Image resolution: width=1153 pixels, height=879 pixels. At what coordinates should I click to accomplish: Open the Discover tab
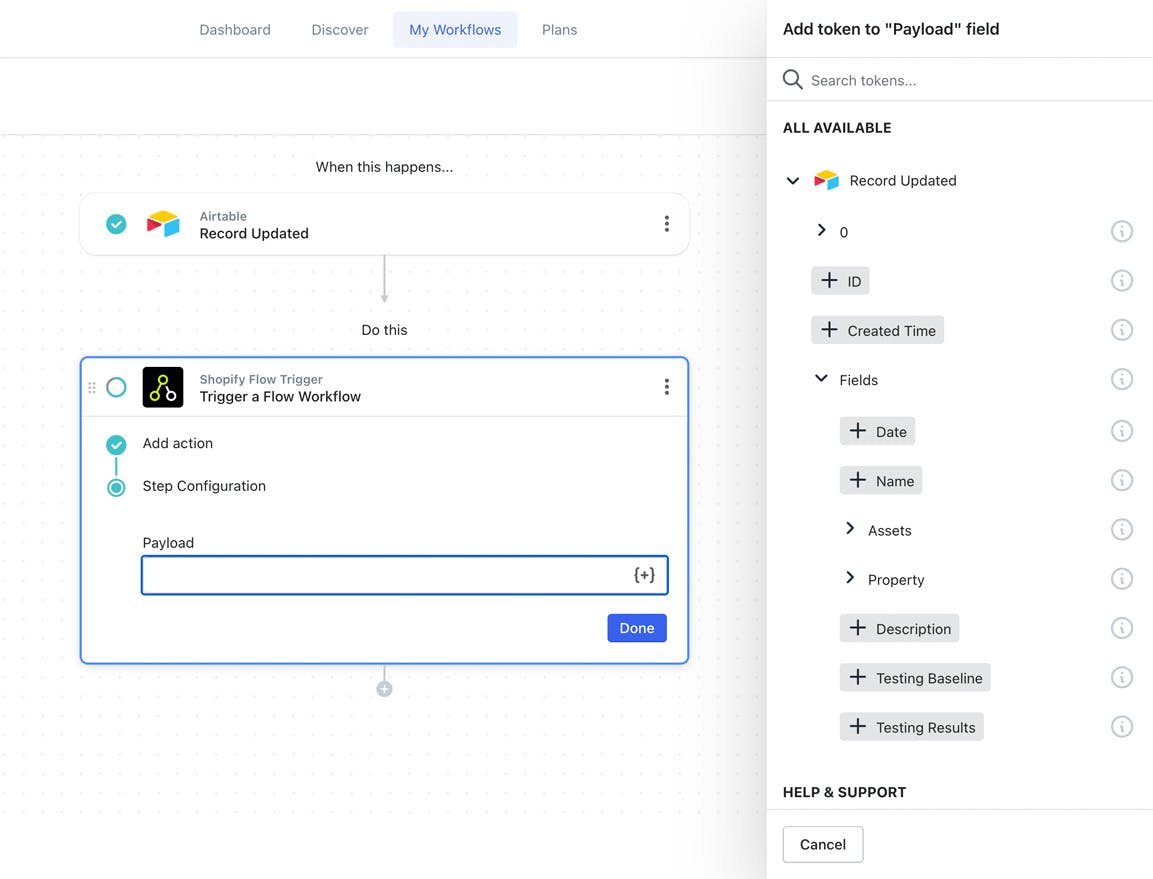(340, 29)
